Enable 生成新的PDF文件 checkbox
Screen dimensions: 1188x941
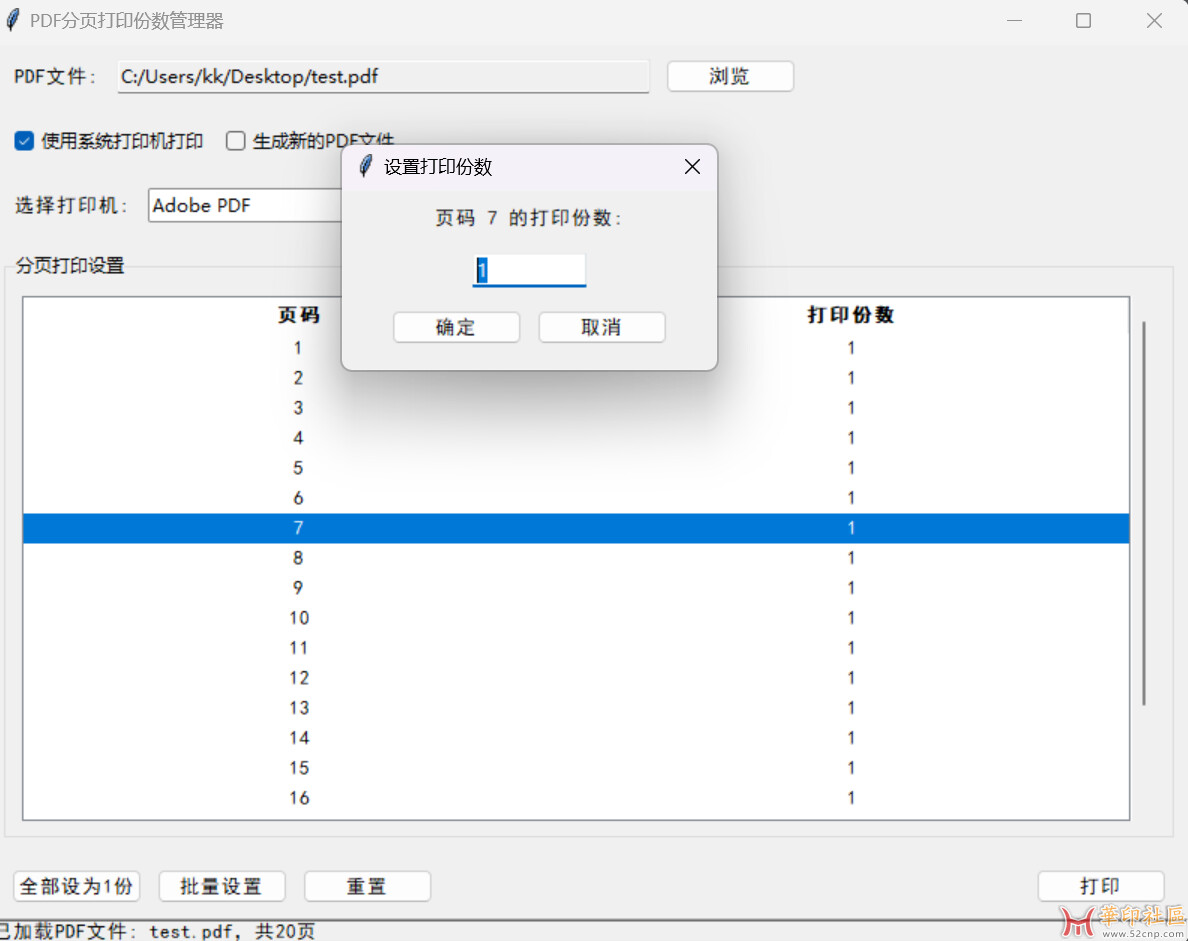click(x=236, y=141)
